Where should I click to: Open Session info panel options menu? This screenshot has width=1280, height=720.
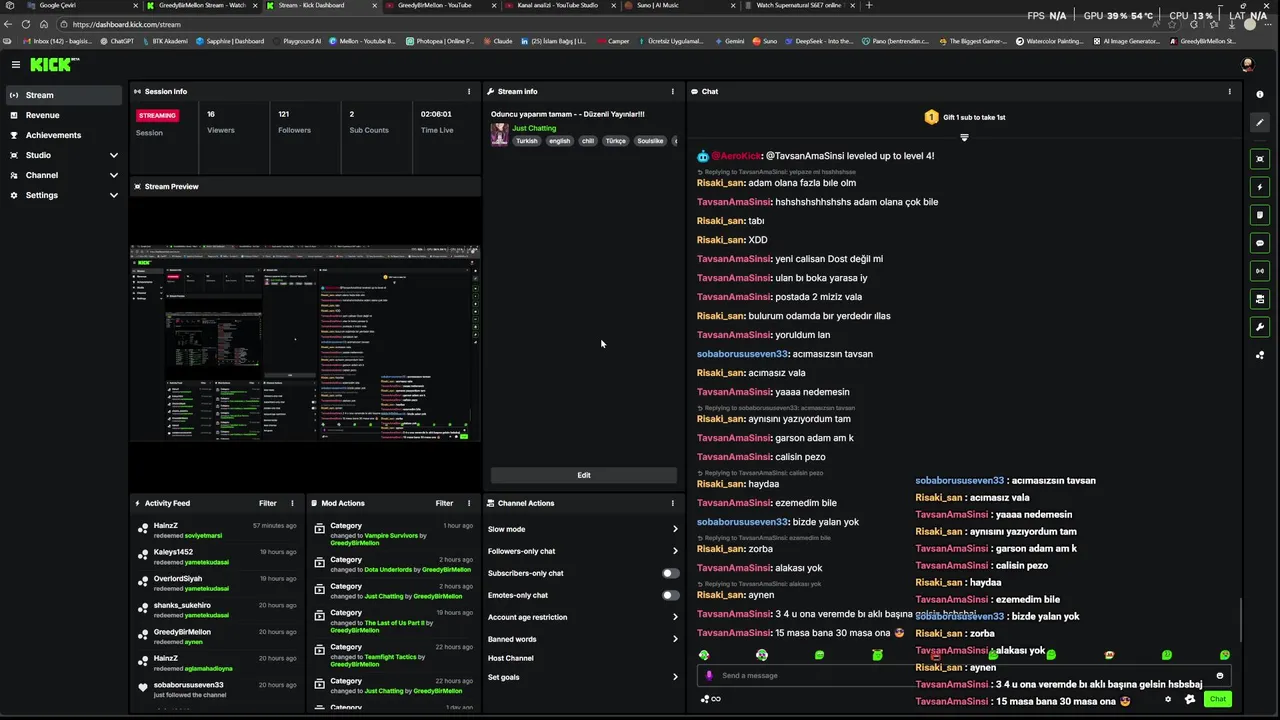469,91
